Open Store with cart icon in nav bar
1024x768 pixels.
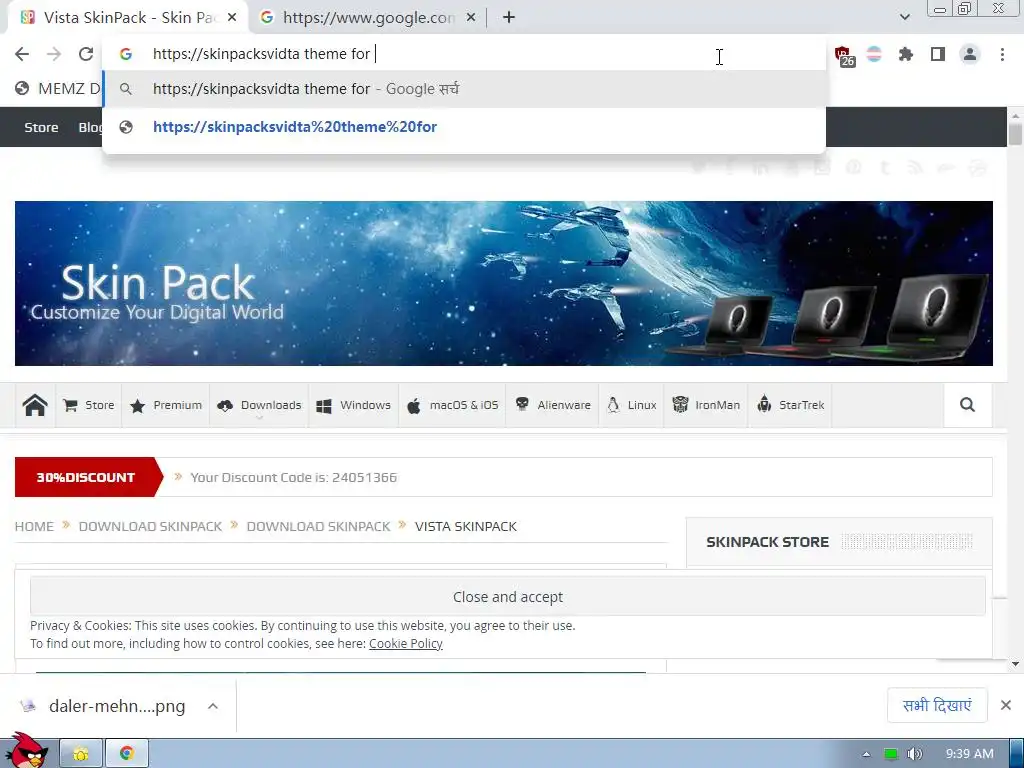89,406
